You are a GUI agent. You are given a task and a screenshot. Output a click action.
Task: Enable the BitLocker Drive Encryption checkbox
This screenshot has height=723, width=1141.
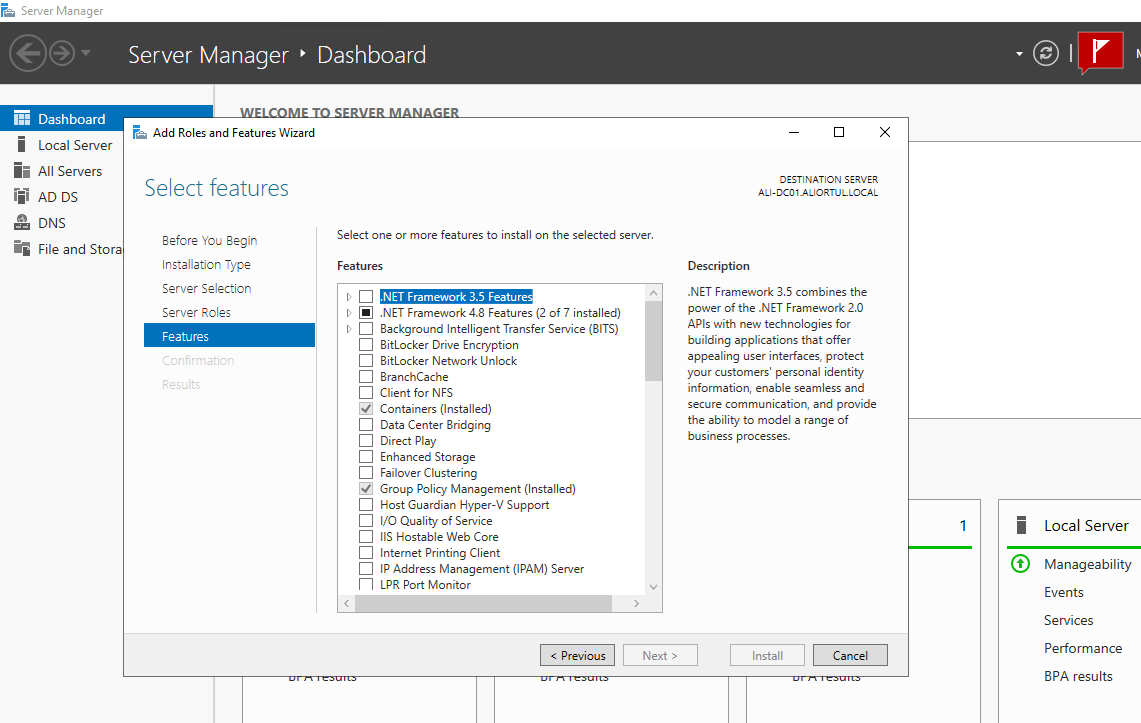[366, 345]
